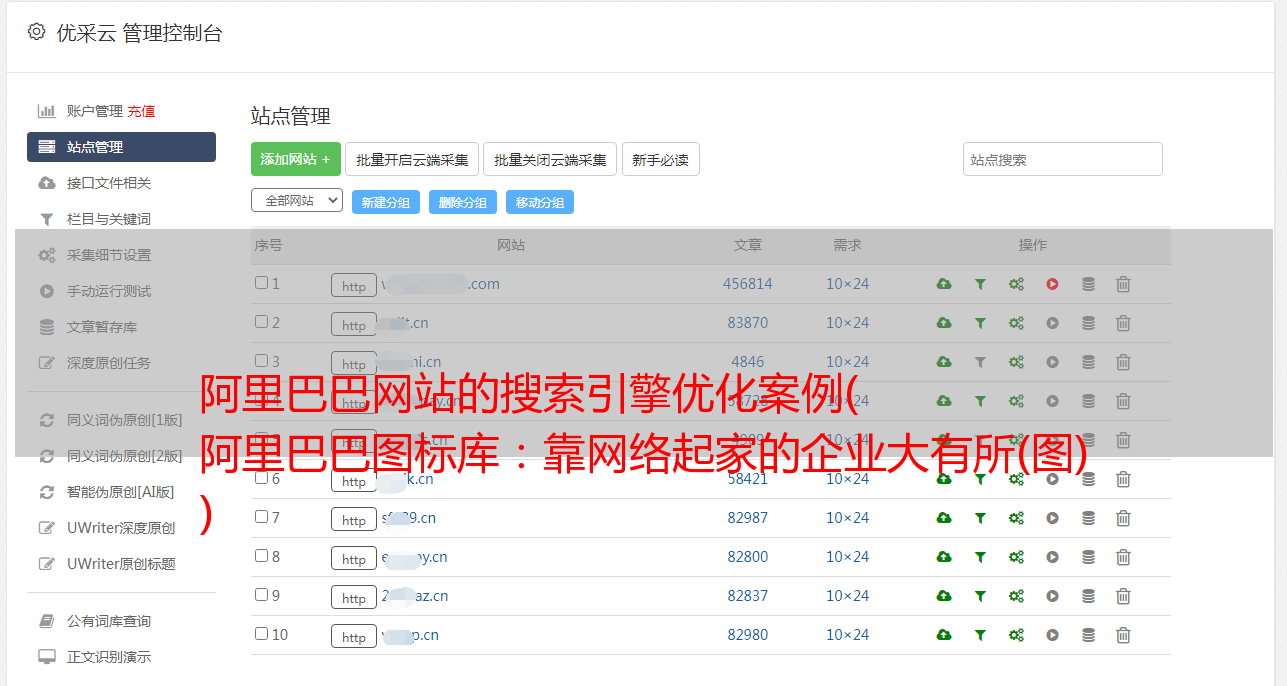Open UWriter深度原创 in the sidebar
1287x686 pixels.
(x=121, y=528)
